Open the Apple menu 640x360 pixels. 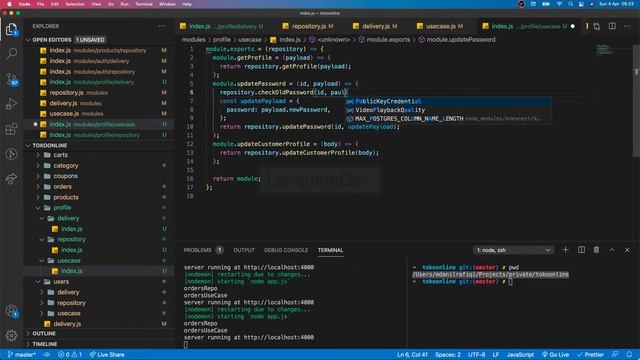pyautogui.click(x=9, y=4)
